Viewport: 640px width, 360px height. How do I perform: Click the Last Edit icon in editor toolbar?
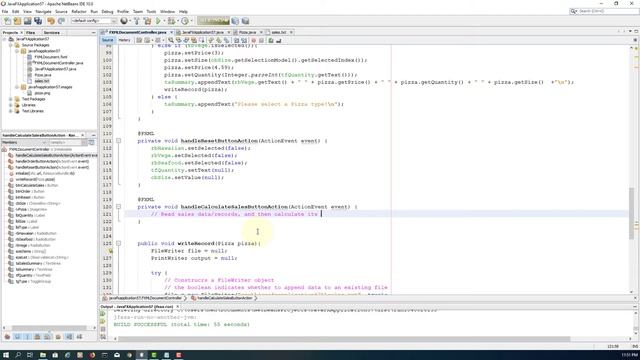pos(139,40)
